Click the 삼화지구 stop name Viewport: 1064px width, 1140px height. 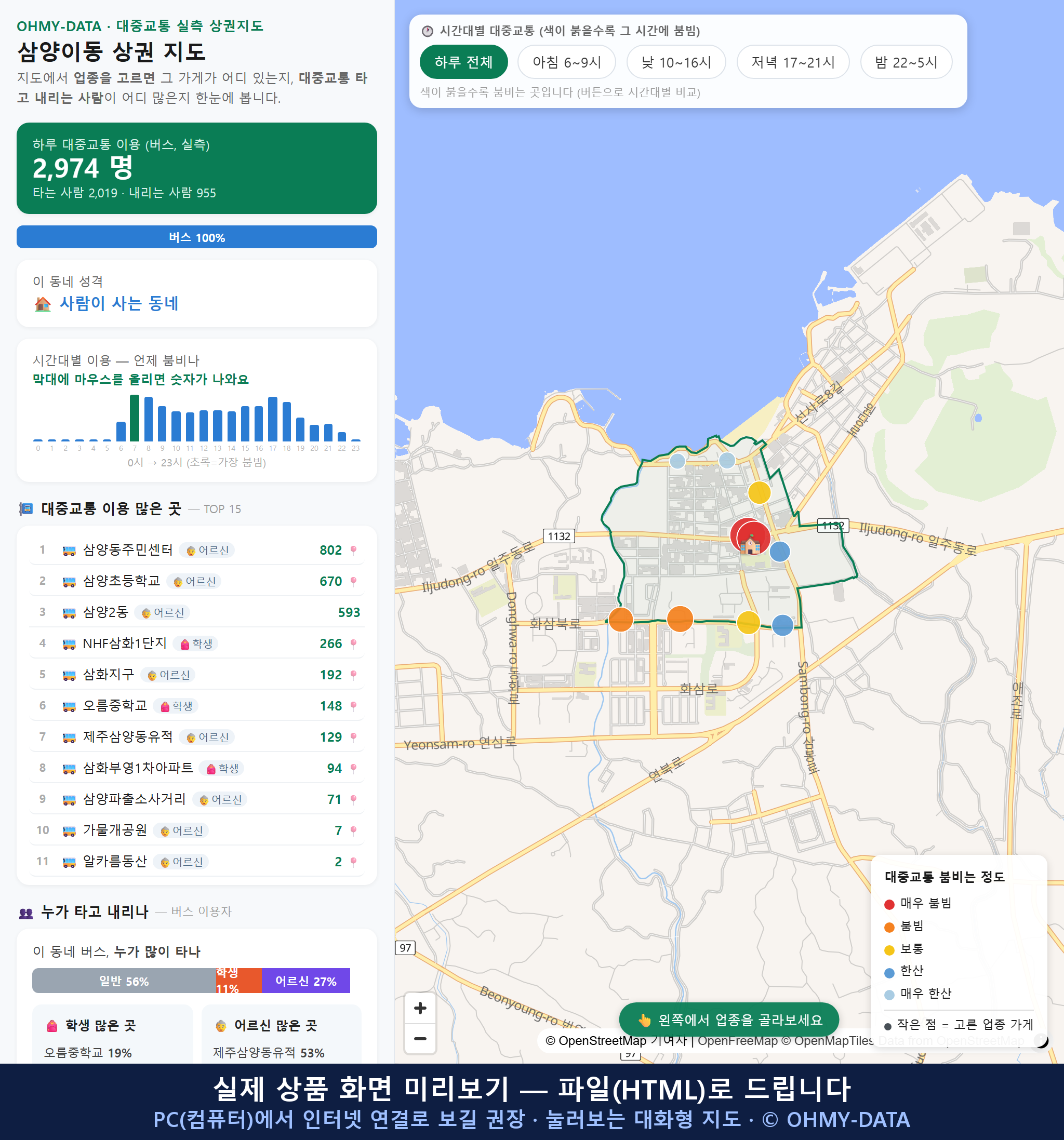[x=109, y=674]
